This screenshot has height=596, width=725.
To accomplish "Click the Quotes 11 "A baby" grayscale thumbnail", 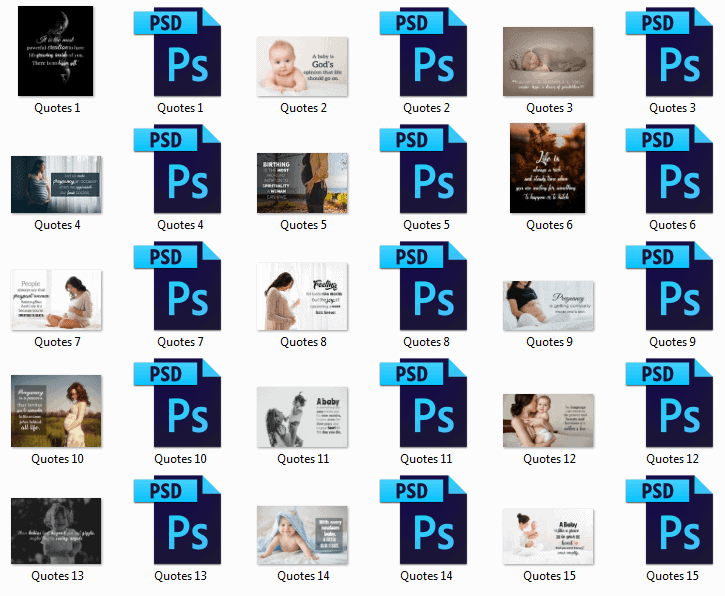I will pyautogui.click(x=302, y=417).
